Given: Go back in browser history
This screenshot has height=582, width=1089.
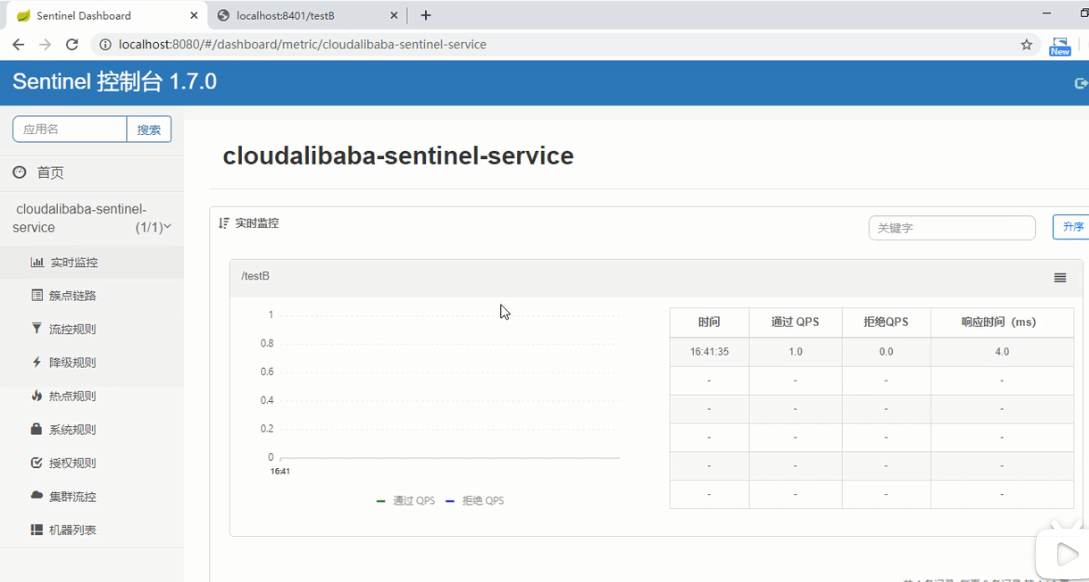Looking at the screenshot, I should 18,44.
